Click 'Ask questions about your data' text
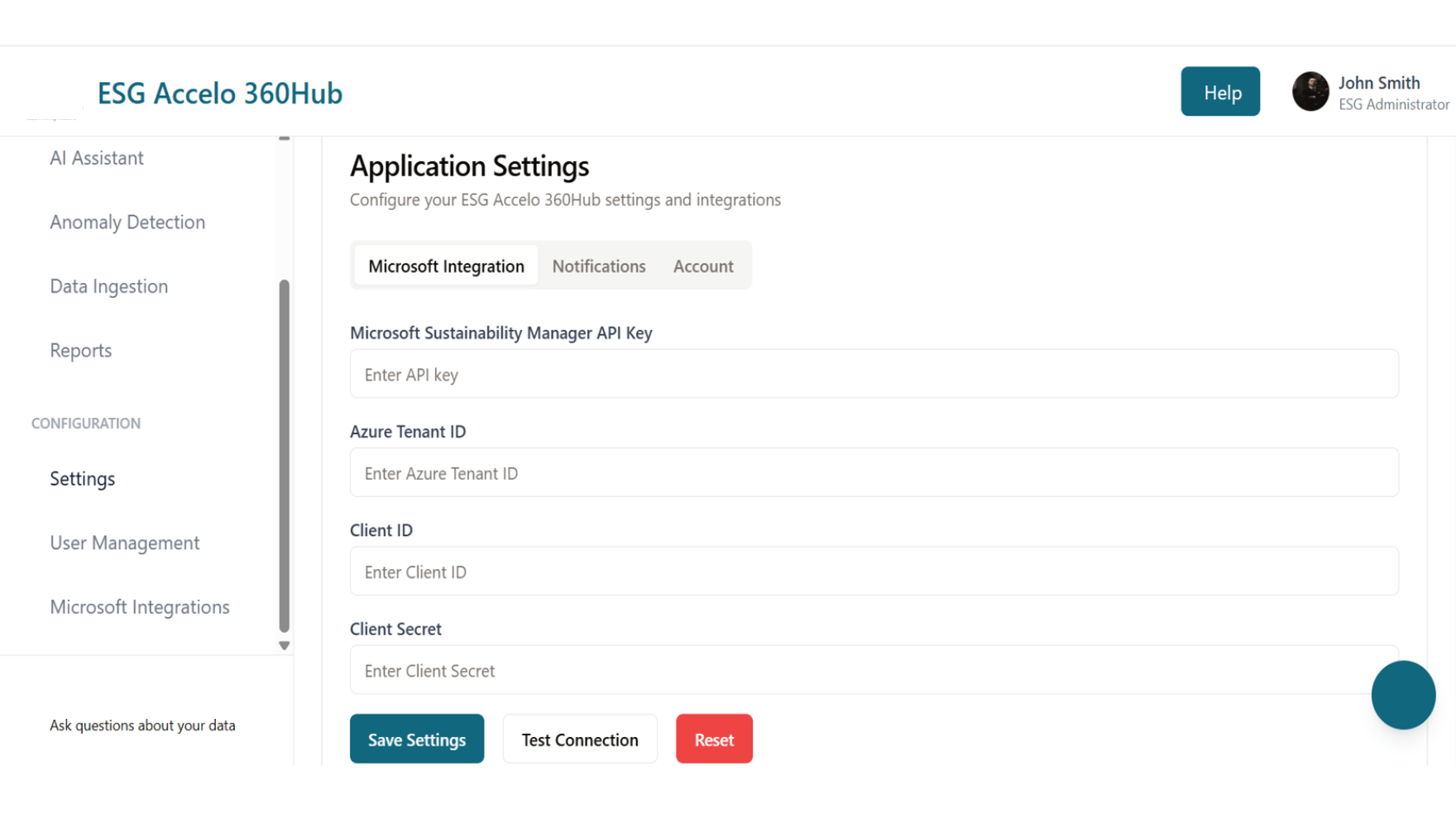Image resolution: width=1456 pixels, height=833 pixels. click(x=142, y=725)
